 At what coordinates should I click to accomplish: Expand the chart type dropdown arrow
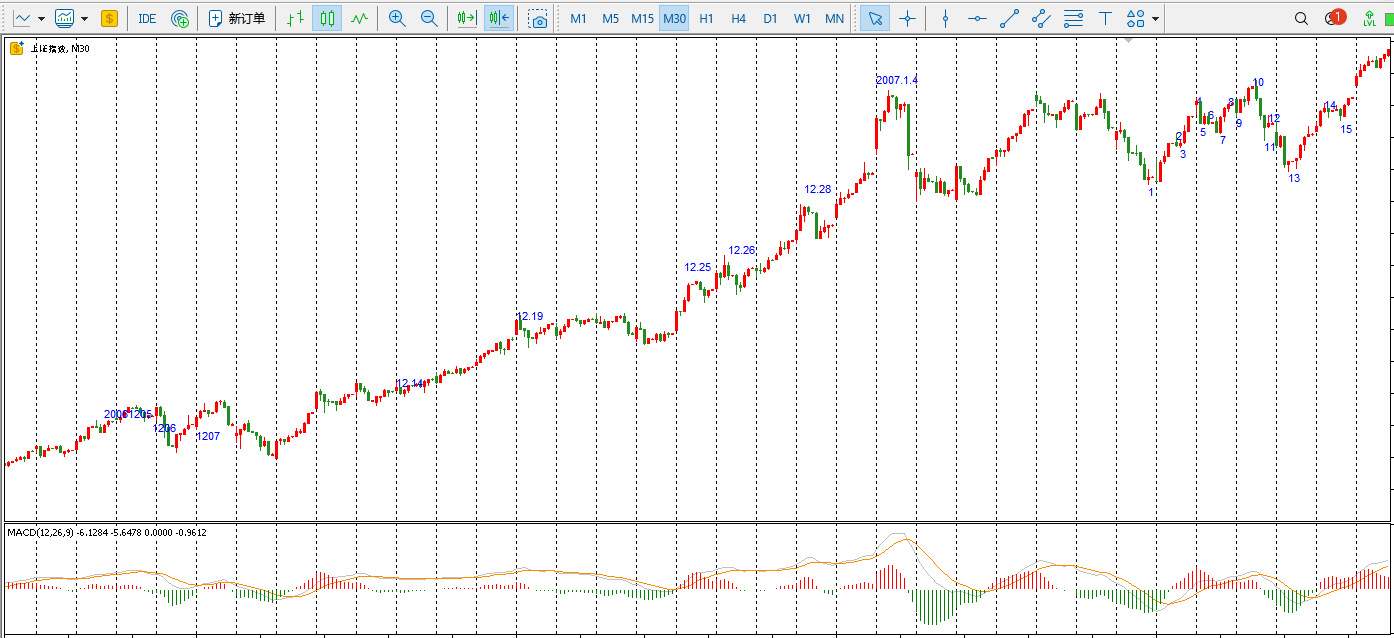41,18
